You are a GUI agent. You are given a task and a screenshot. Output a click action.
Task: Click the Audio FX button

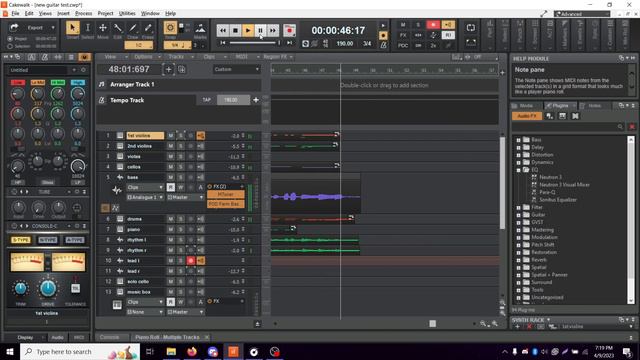tap(527, 116)
